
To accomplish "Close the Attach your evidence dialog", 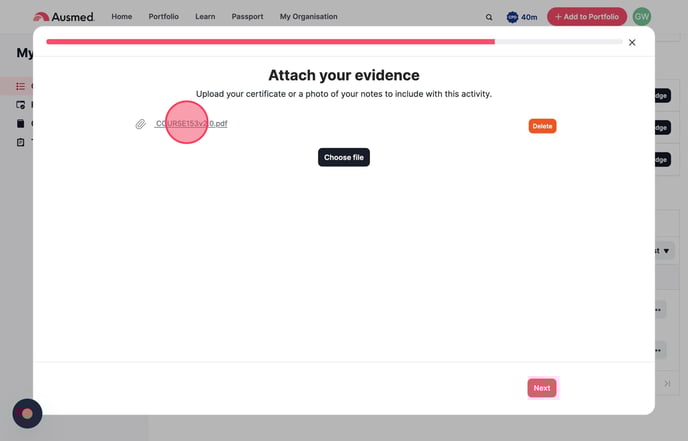I will (x=632, y=42).
